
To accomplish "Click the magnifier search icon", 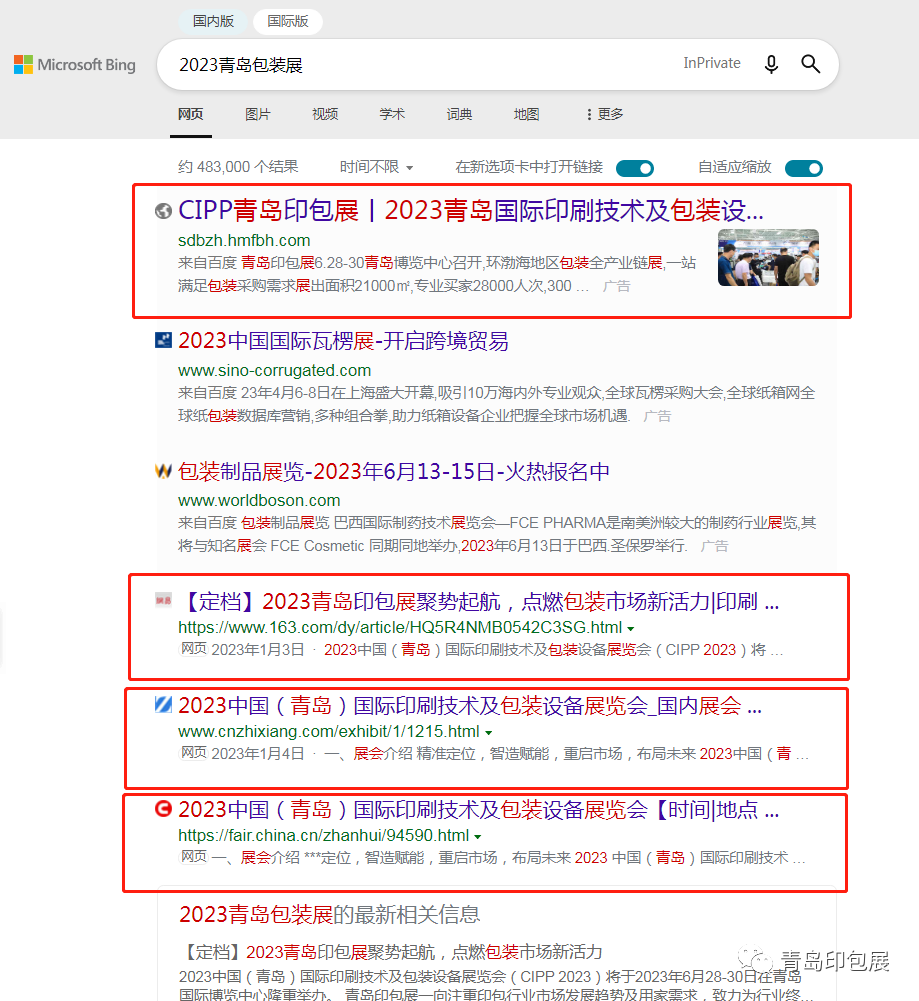I will pos(811,64).
